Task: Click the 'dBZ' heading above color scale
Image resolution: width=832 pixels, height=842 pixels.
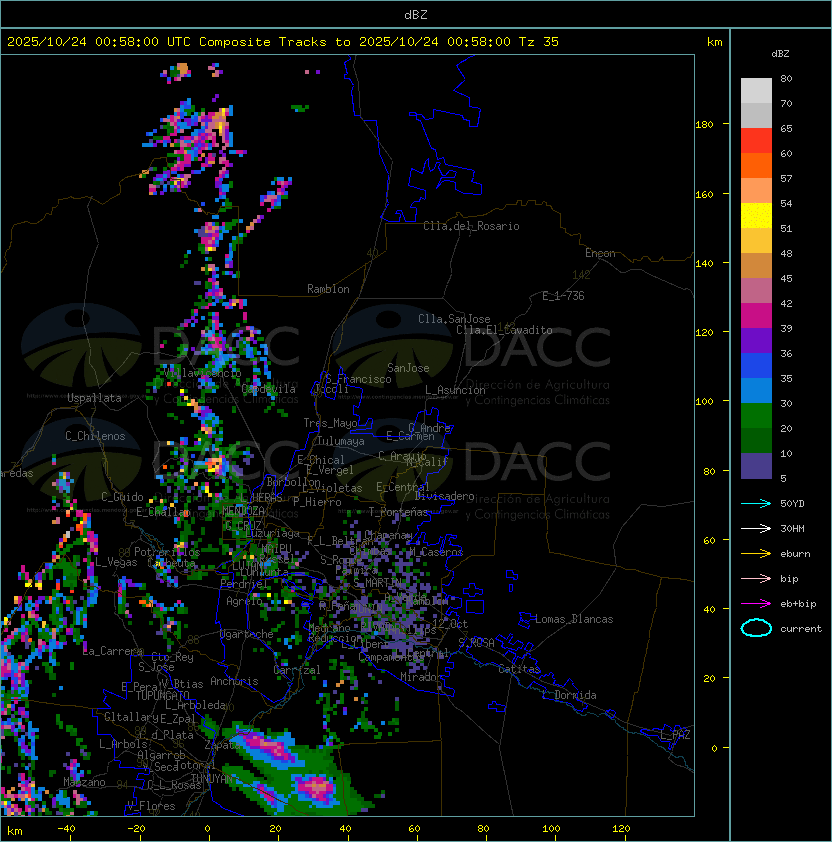Action: pyautogui.click(x=780, y=54)
